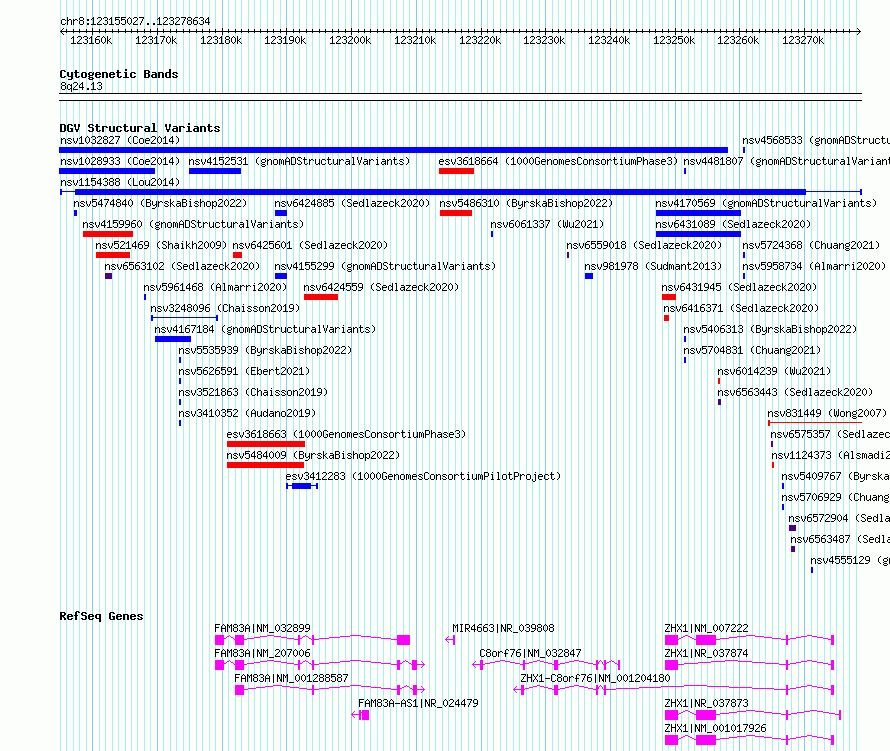Select the chr8:123155027..123278634 coordinate label
The height and width of the screenshot is (751, 890).
click(135, 22)
